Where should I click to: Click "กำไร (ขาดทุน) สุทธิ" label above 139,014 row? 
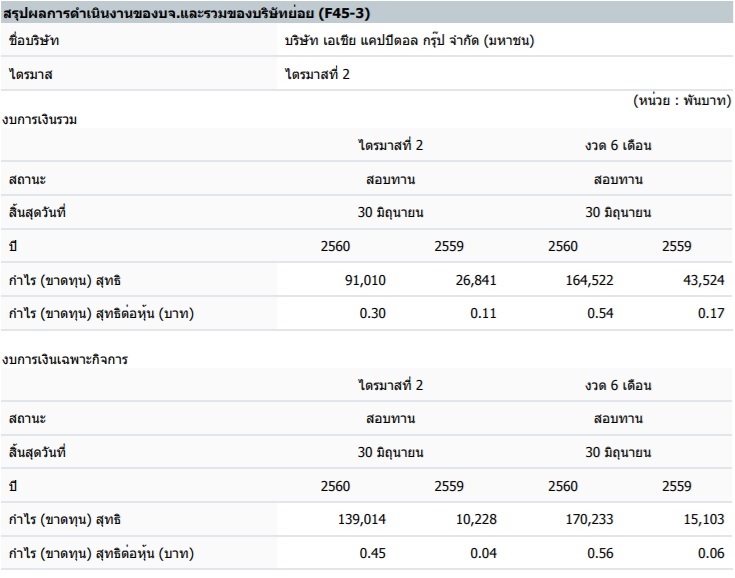pyautogui.click(x=65, y=519)
